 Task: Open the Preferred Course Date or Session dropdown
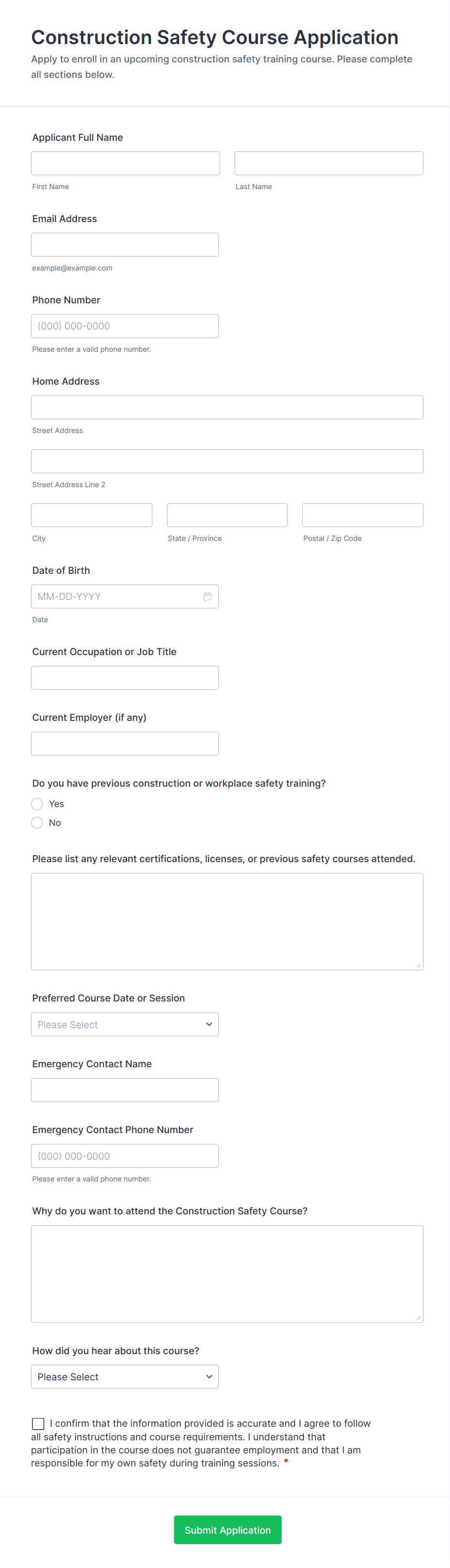tap(124, 1024)
